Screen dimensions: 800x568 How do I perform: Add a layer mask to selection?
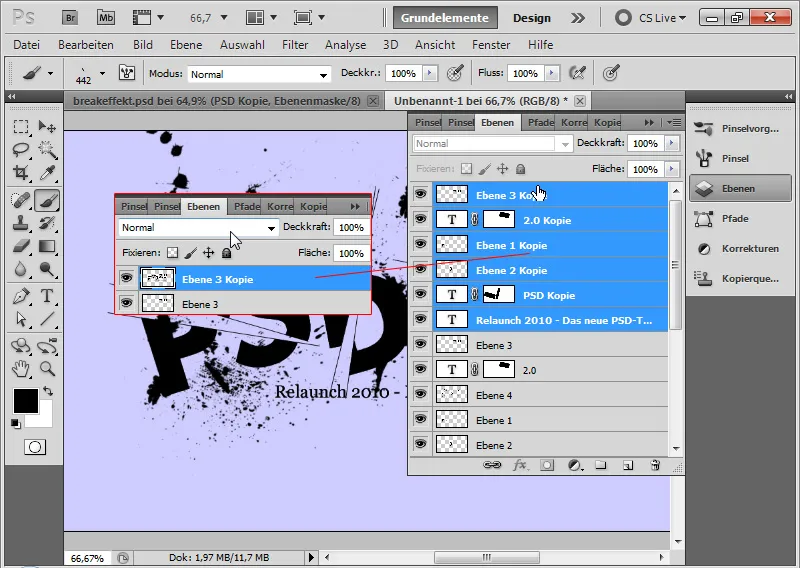click(x=547, y=465)
